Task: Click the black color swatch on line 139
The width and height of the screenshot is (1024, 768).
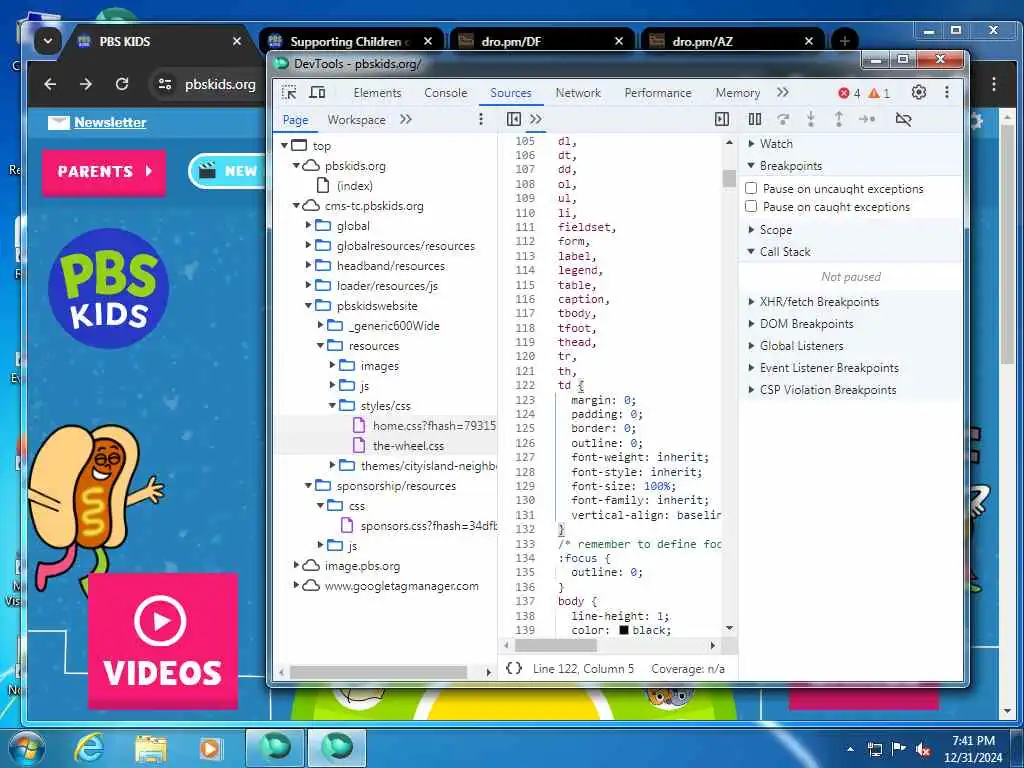Action: pyautogui.click(x=624, y=630)
